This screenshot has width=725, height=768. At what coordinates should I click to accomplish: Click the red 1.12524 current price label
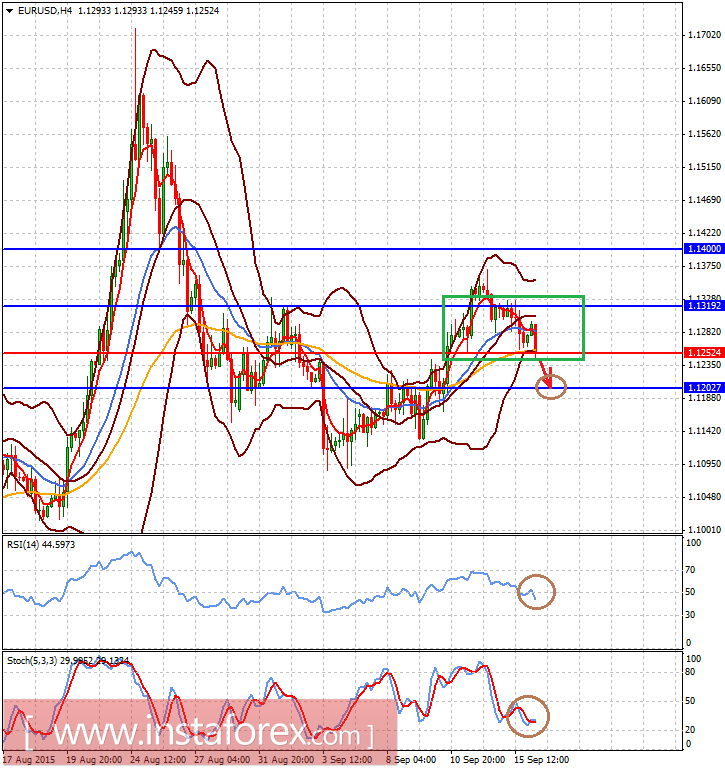point(700,353)
